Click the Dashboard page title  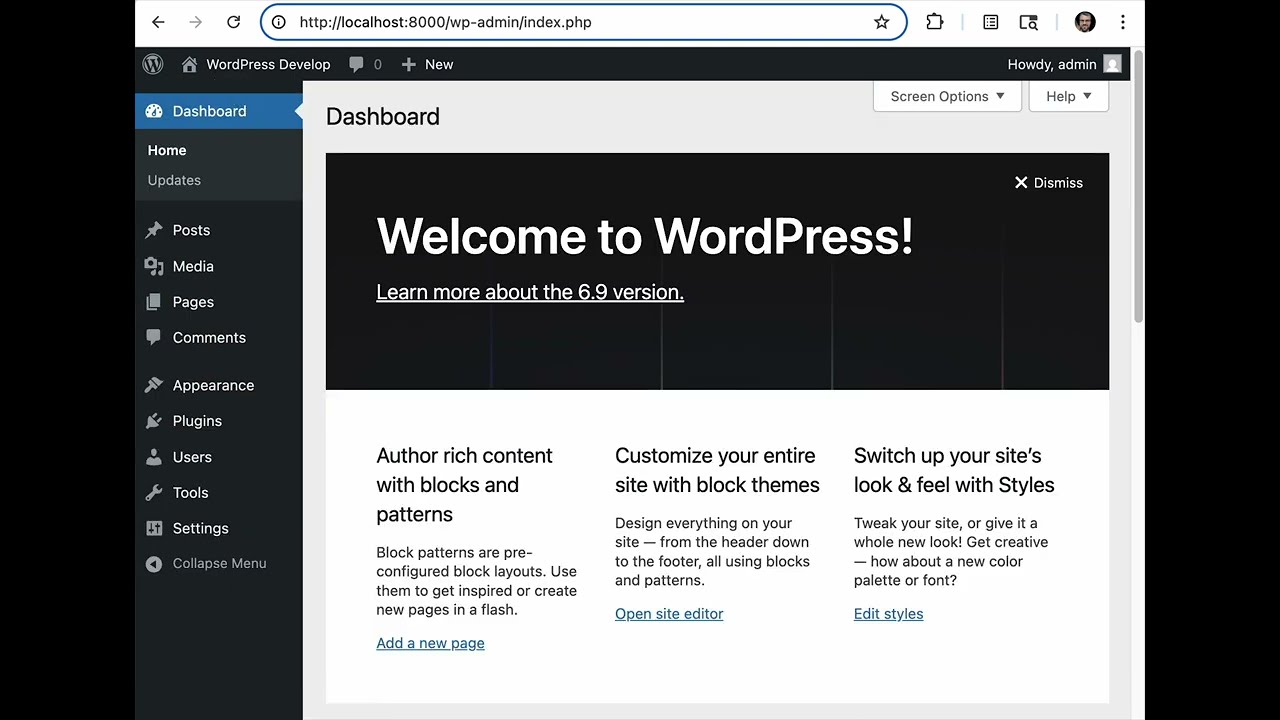(383, 117)
